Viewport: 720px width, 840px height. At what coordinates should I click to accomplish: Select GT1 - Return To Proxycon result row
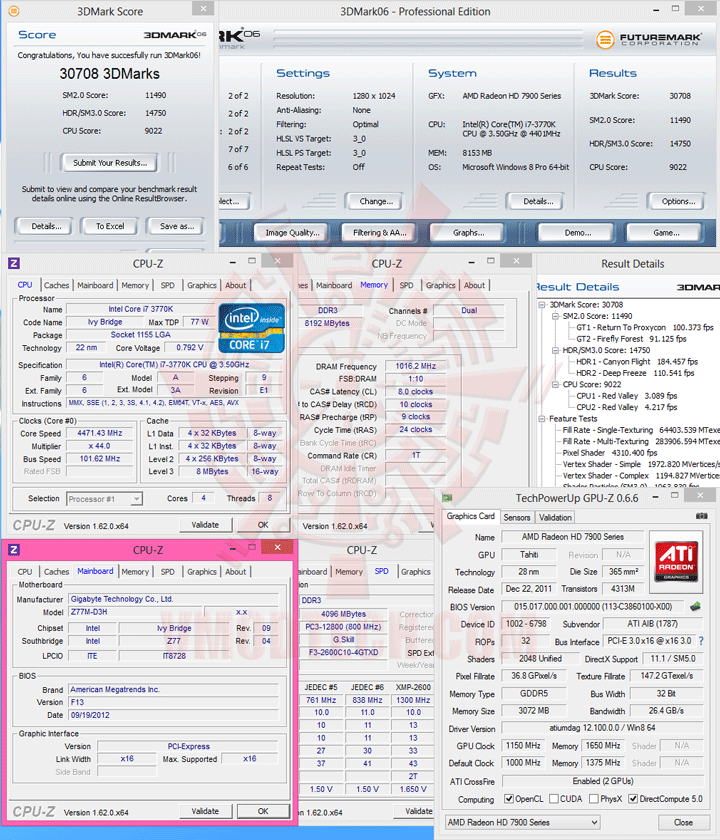pyautogui.click(x=644, y=327)
